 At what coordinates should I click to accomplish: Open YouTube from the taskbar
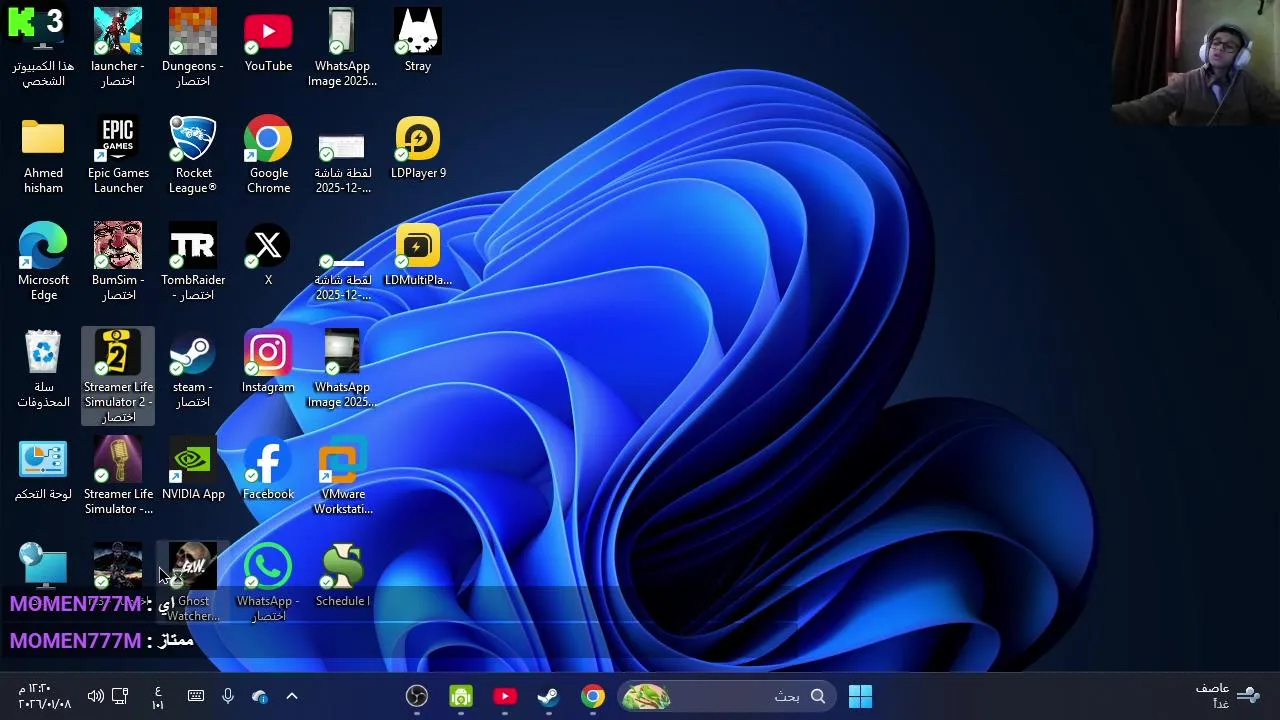click(x=505, y=696)
